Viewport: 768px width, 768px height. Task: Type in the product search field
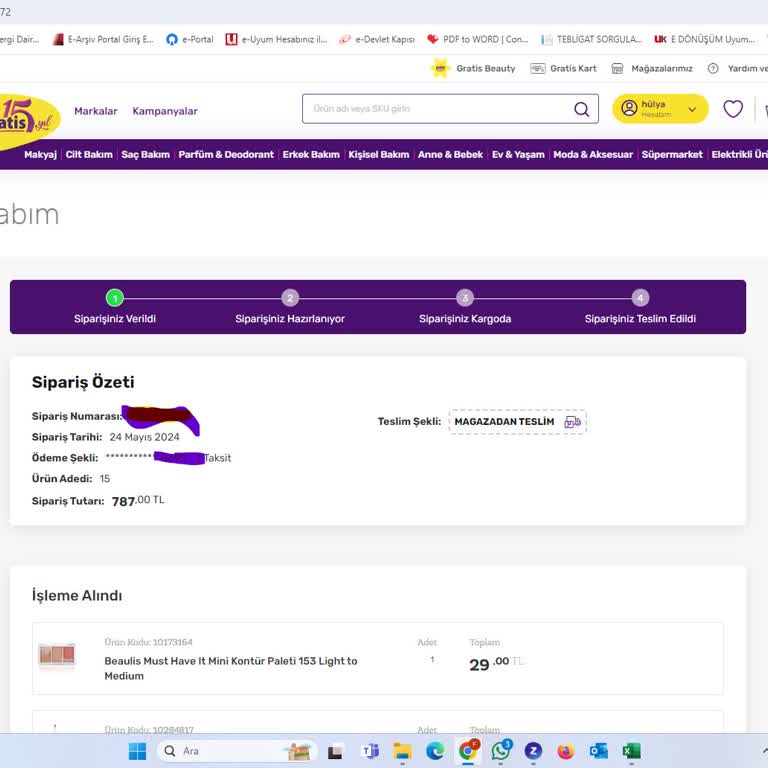[x=450, y=109]
